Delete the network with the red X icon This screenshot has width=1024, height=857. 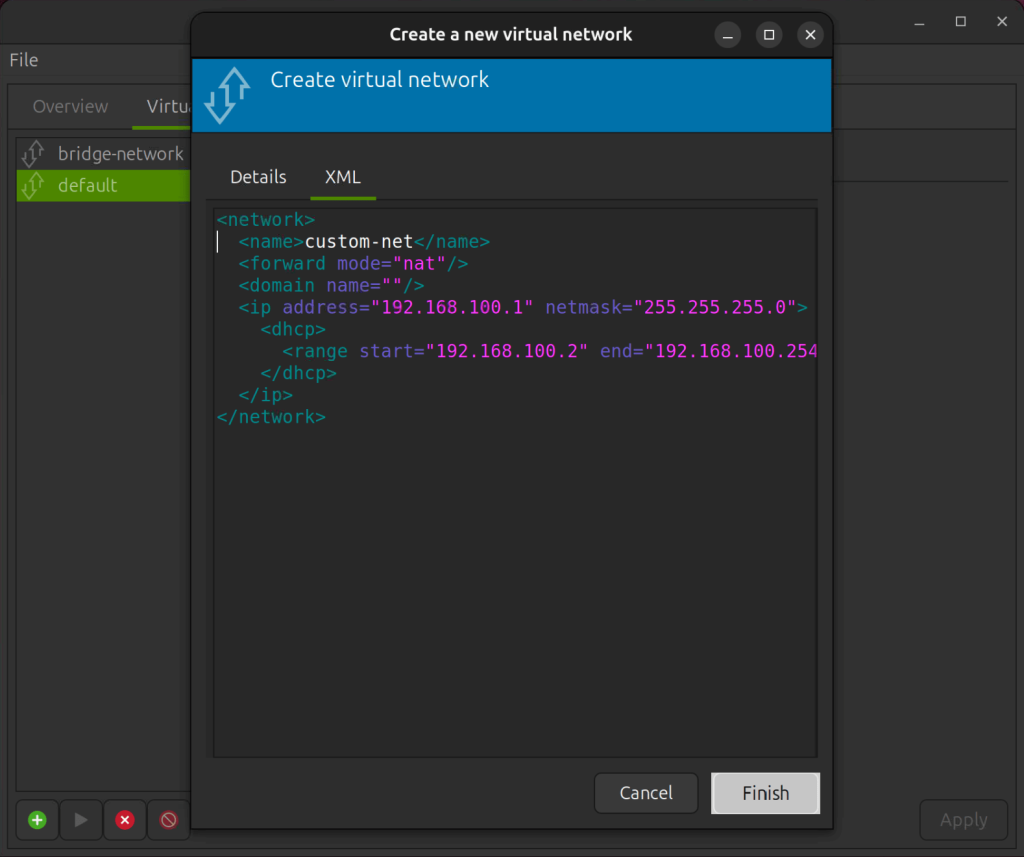coord(124,820)
